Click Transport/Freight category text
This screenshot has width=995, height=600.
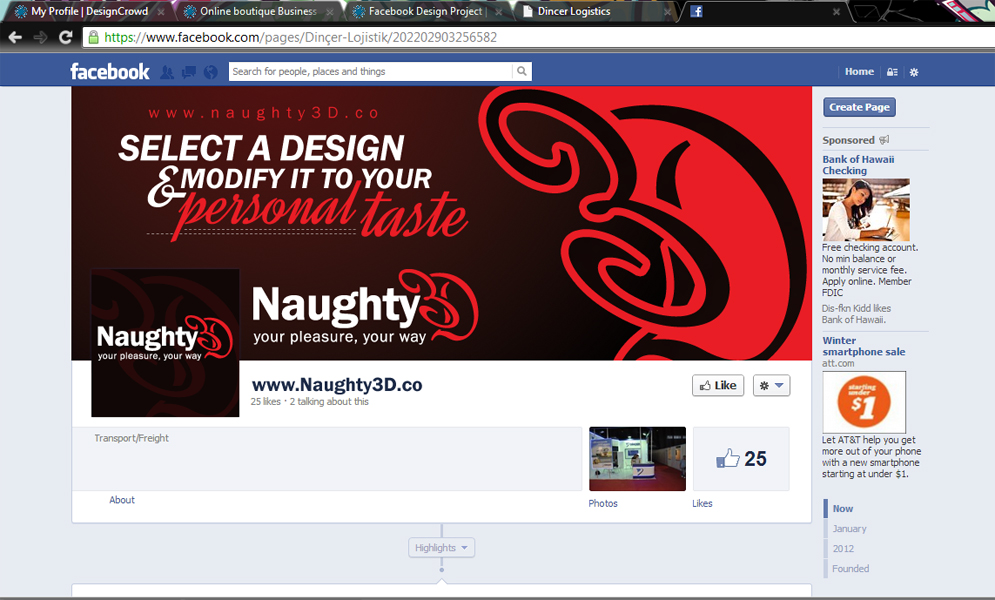point(131,438)
